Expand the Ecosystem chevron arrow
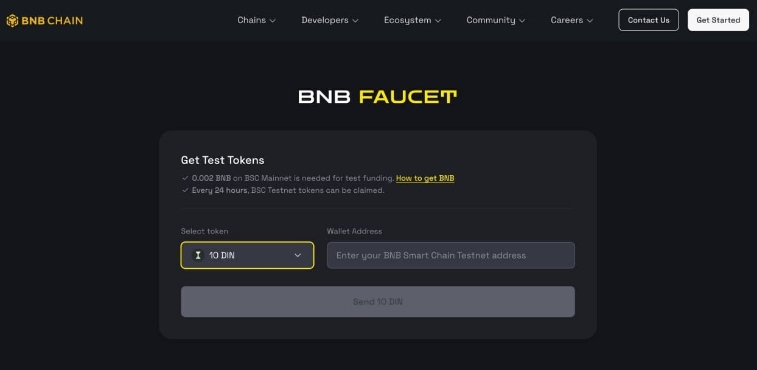 point(438,21)
